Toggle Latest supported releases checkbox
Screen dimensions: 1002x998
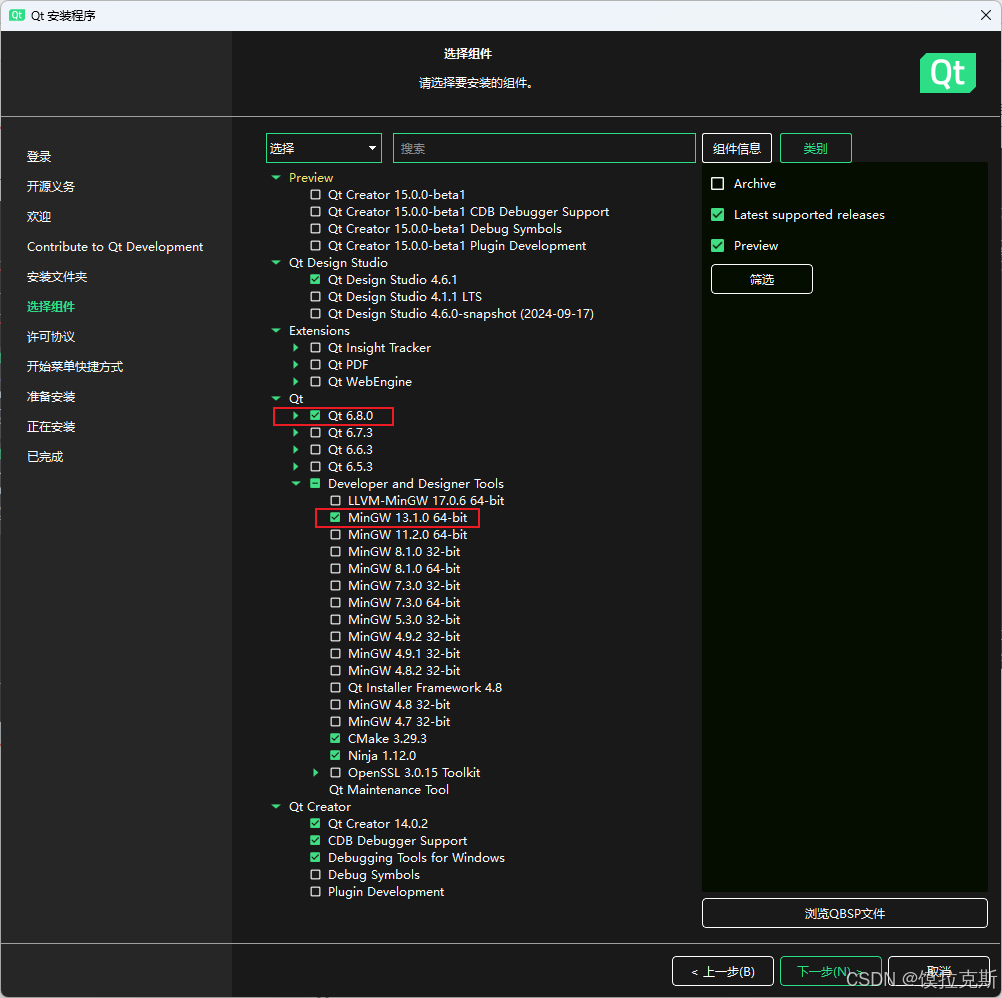(x=718, y=215)
